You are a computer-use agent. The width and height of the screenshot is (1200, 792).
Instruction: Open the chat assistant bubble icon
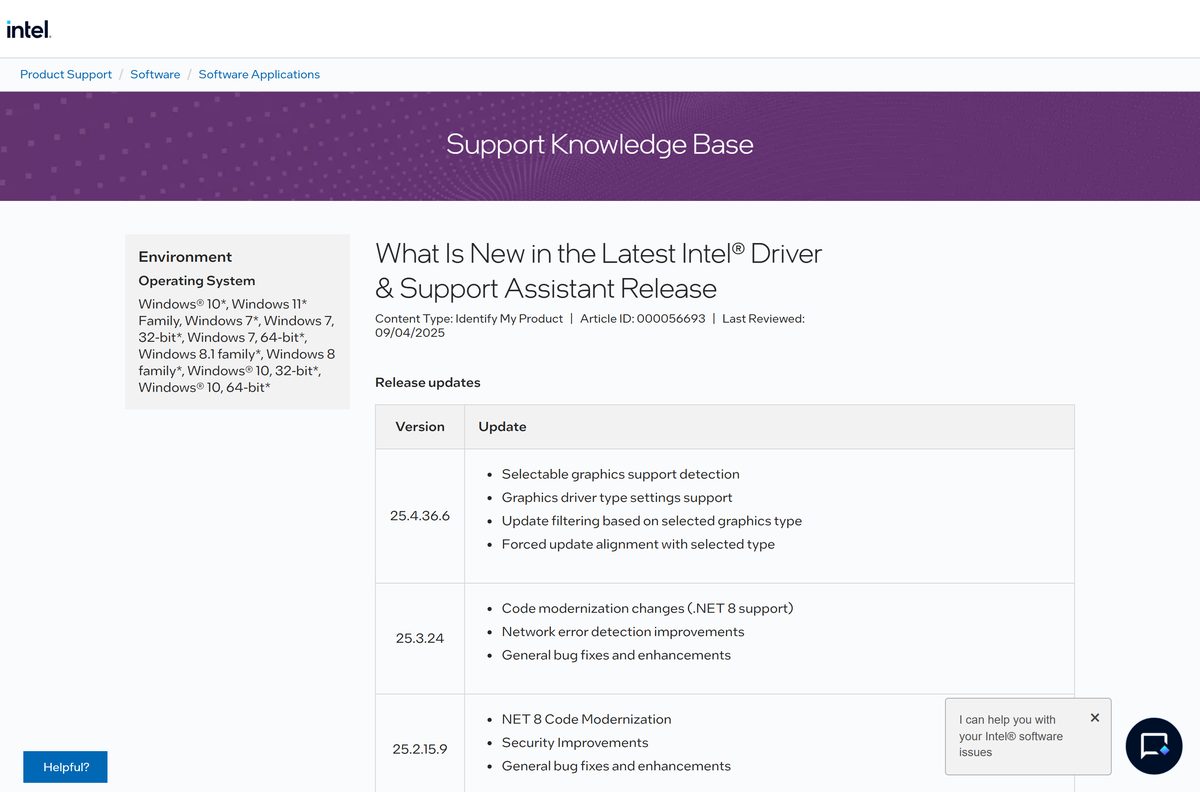(1154, 746)
